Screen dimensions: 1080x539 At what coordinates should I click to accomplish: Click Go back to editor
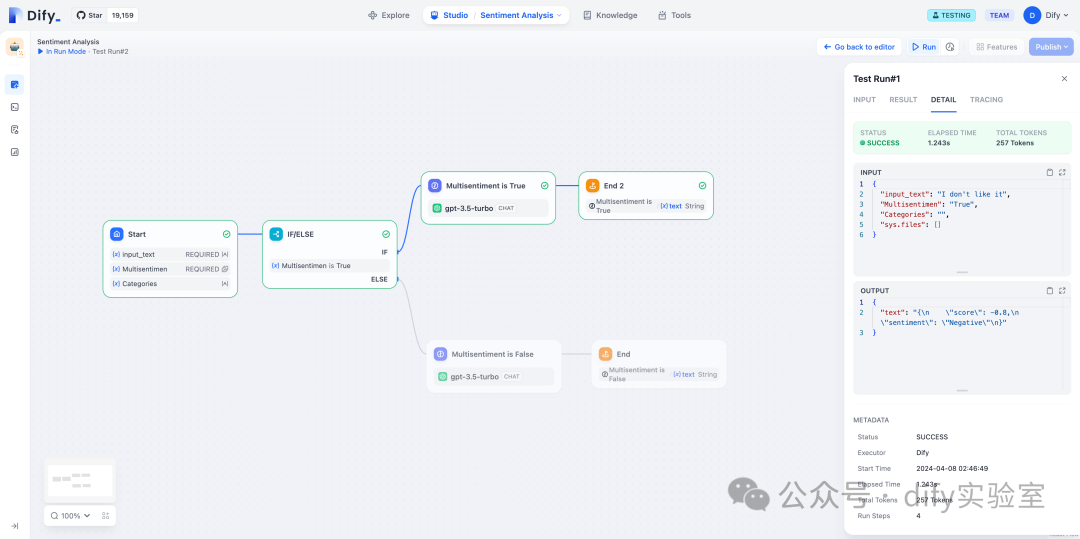pos(859,47)
